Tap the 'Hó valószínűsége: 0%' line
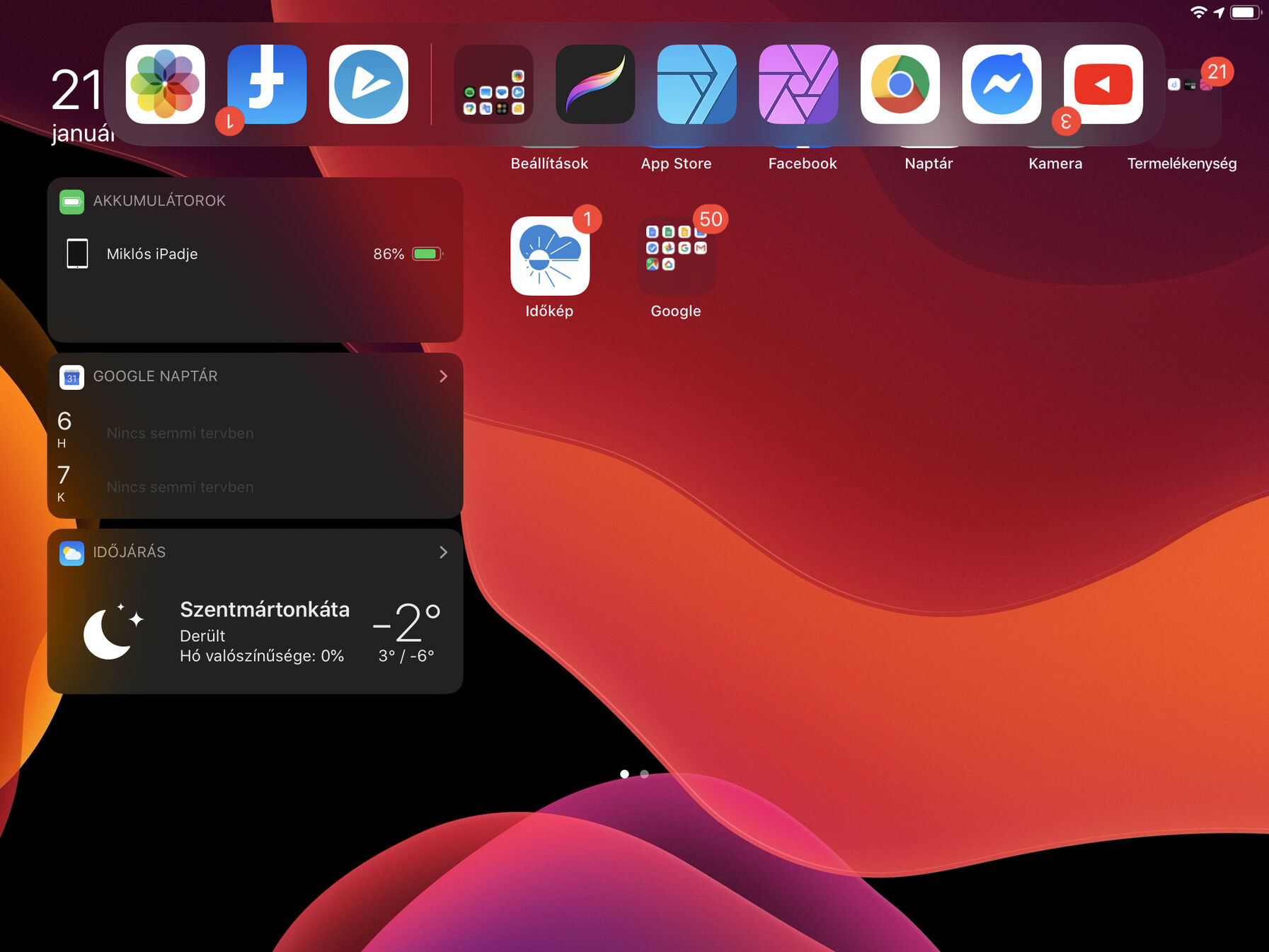Image resolution: width=1269 pixels, height=952 pixels. point(262,656)
